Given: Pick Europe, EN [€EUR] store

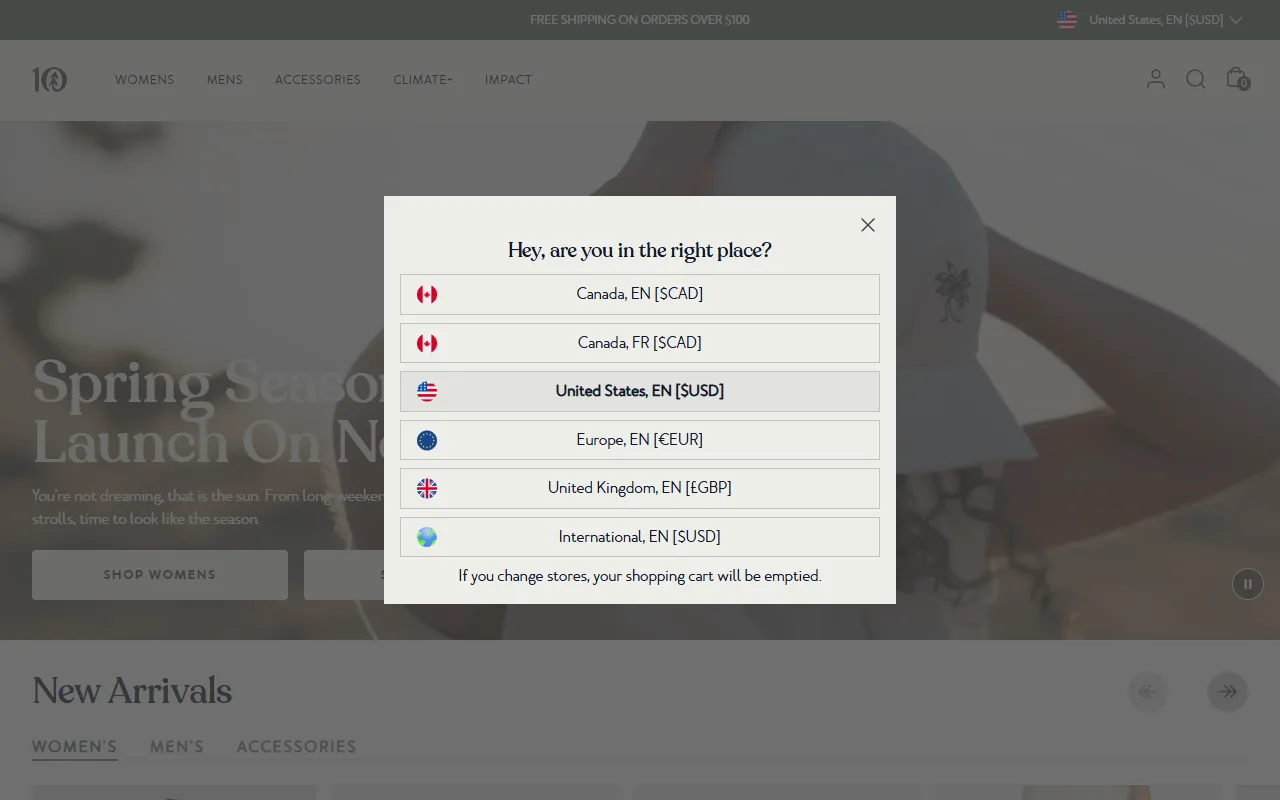Looking at the screenshot, I should point(640,440).
